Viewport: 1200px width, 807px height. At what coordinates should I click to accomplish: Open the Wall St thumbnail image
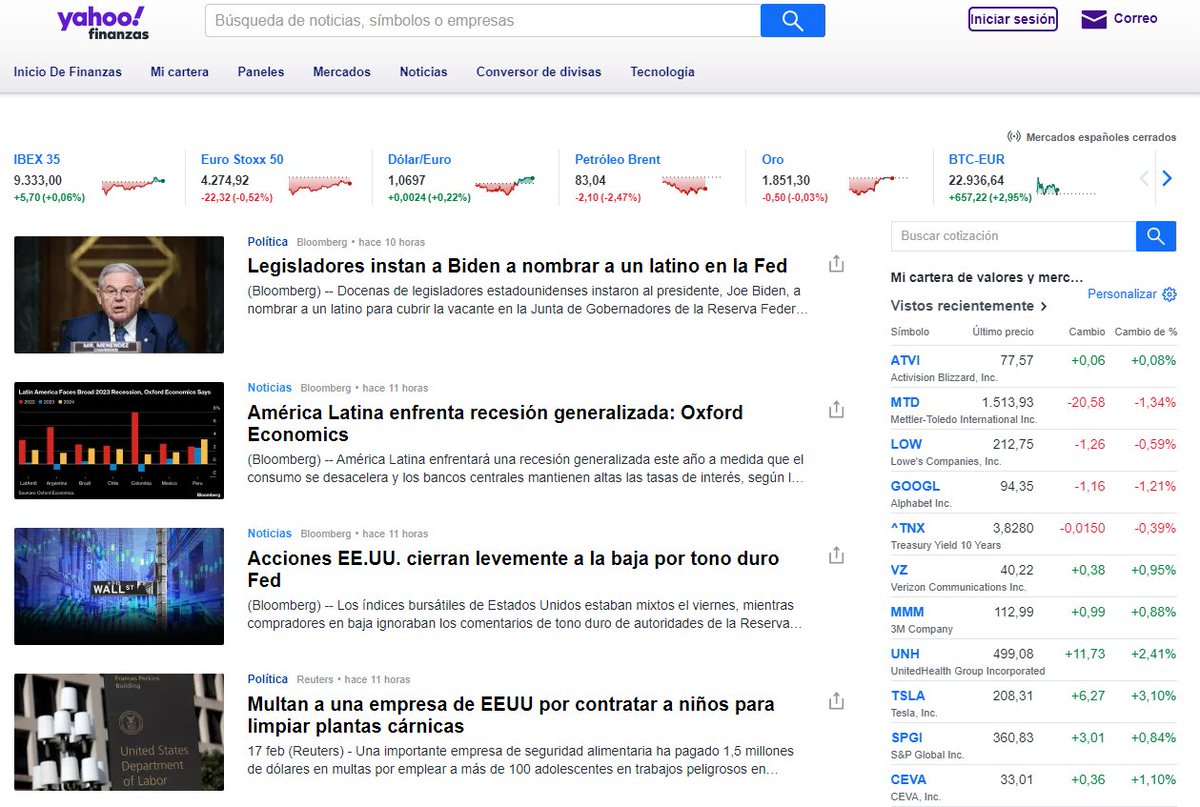[x=119, y=587]
